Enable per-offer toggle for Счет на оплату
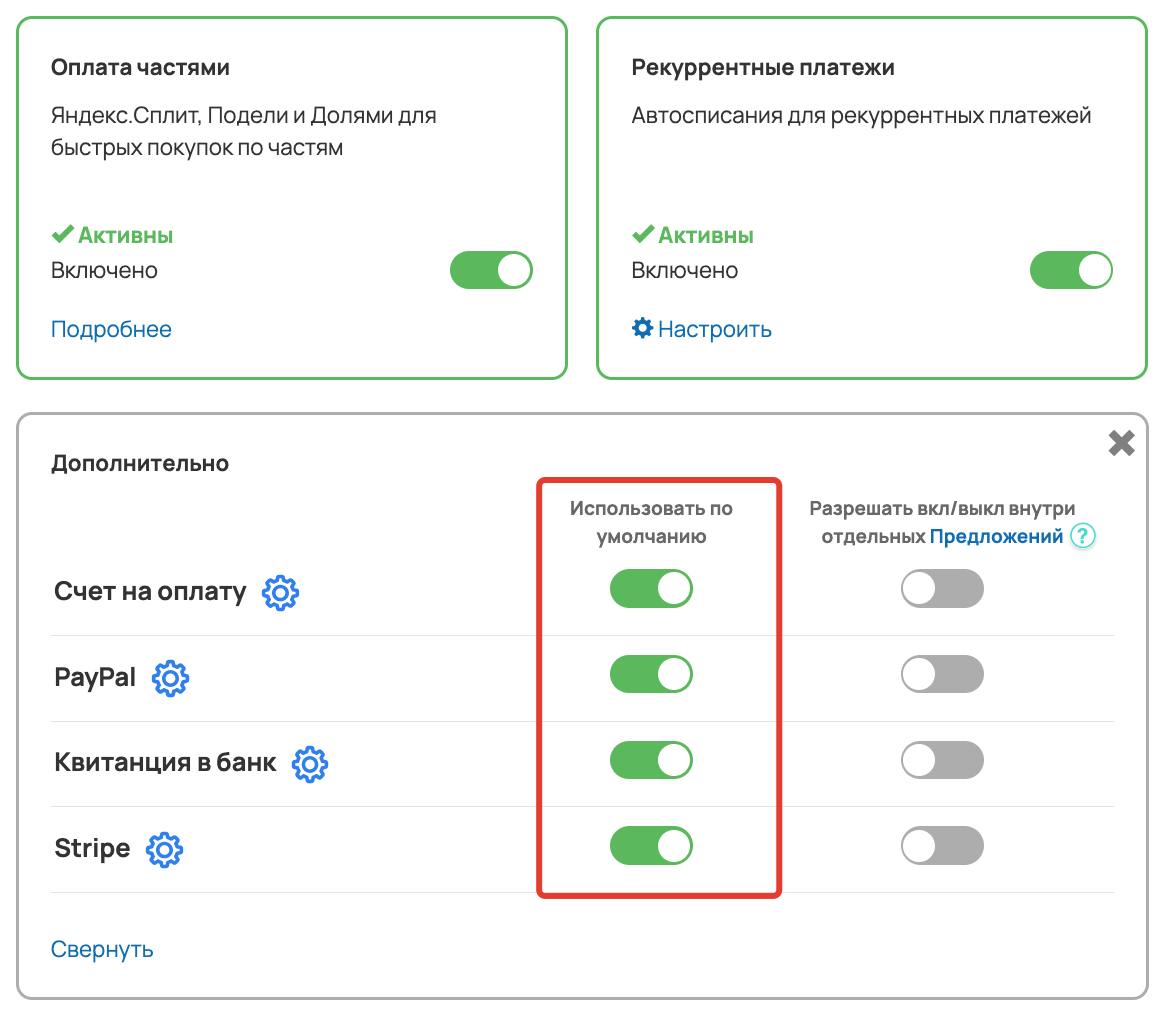The height and width of the screenshot is (1012, 1165). [942, 588]
